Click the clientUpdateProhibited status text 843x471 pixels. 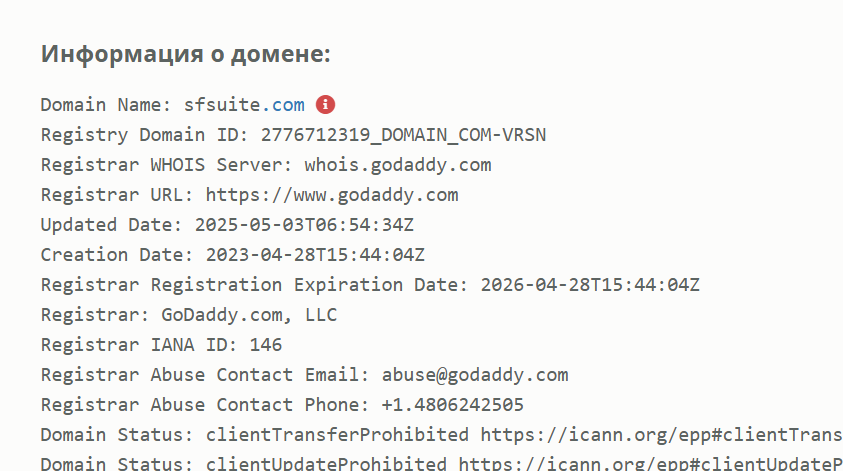[x=326, y=464]
